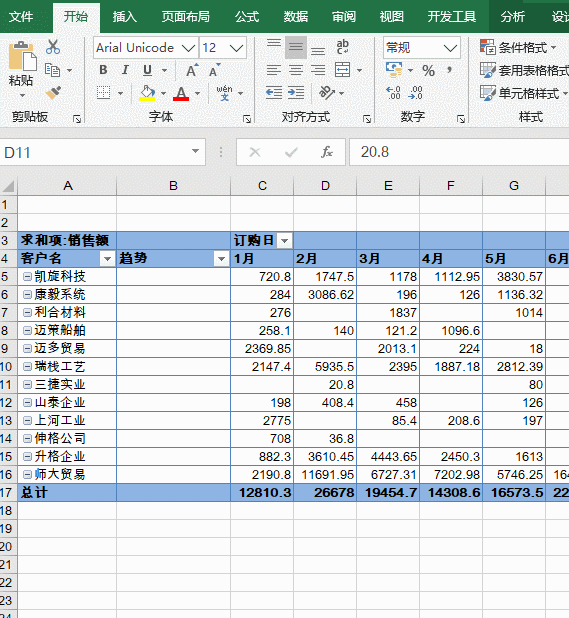569x618 pixels.
Task: Open the underline style dropdown arrow
Action: [164, 71]
